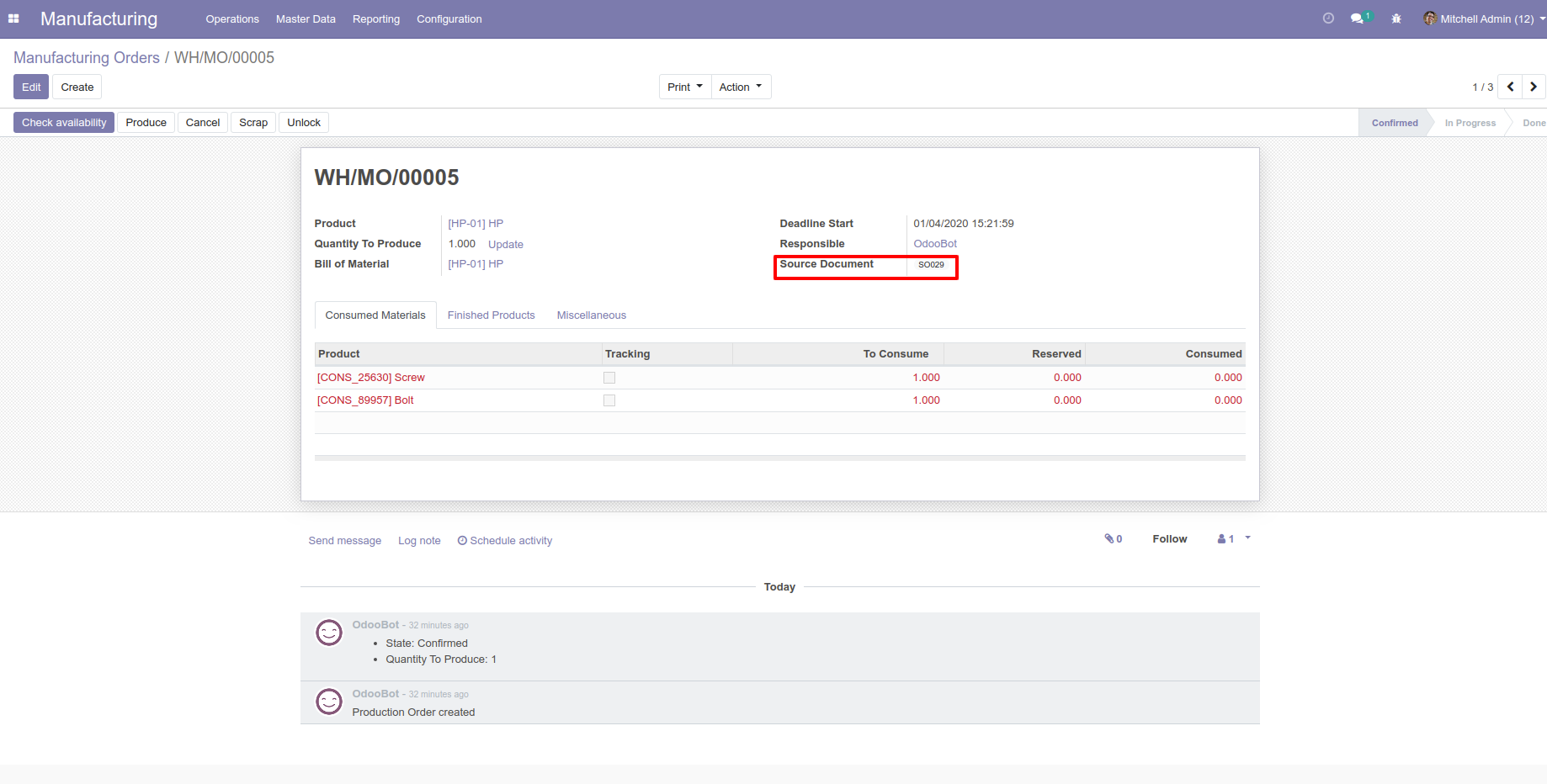1547x784 pixels.
Task: Toggle tracking checkbox for Bolt row
Action: coord(609,400)
